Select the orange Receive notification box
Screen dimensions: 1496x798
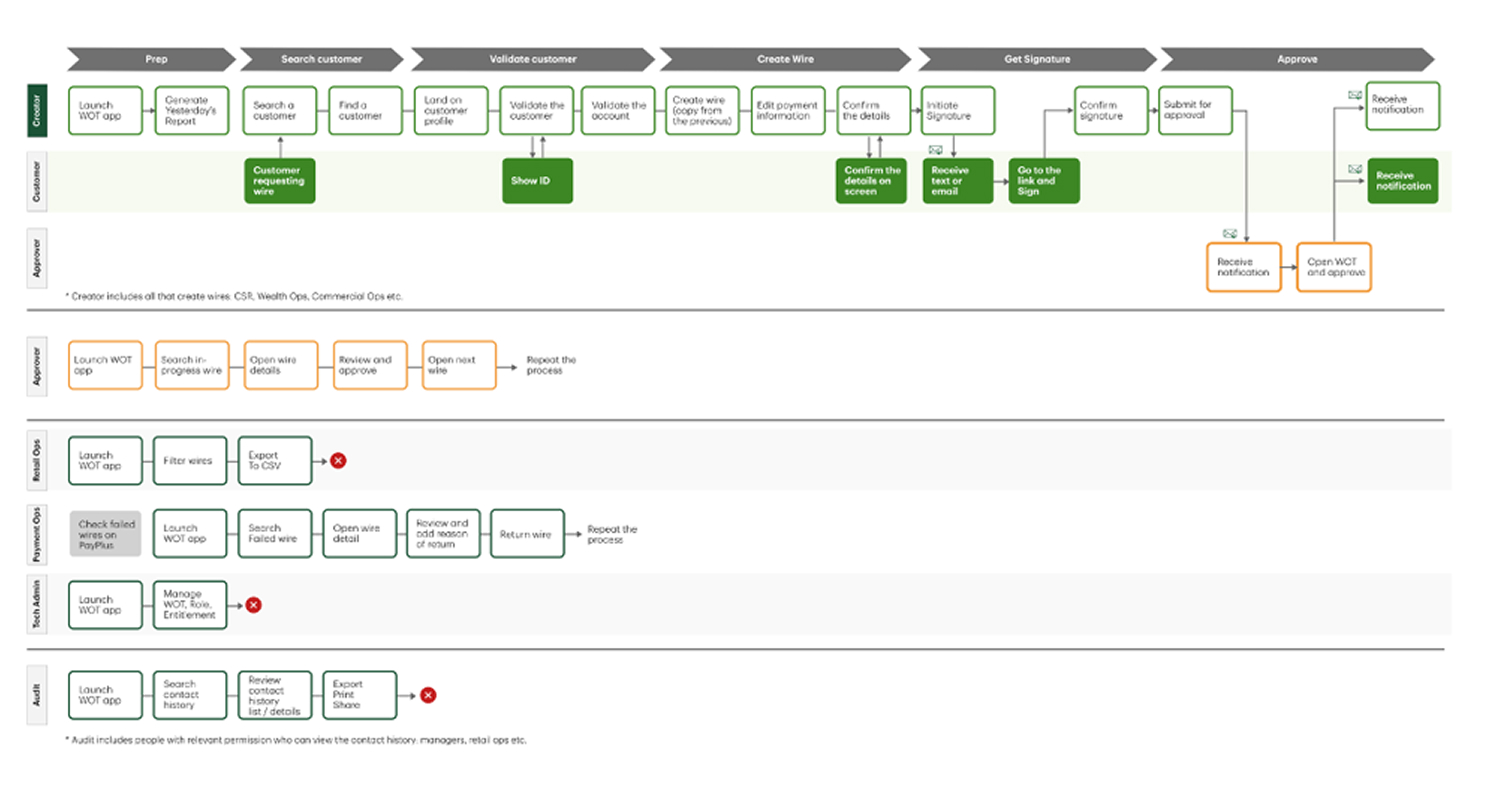[x=1244, y=267]
